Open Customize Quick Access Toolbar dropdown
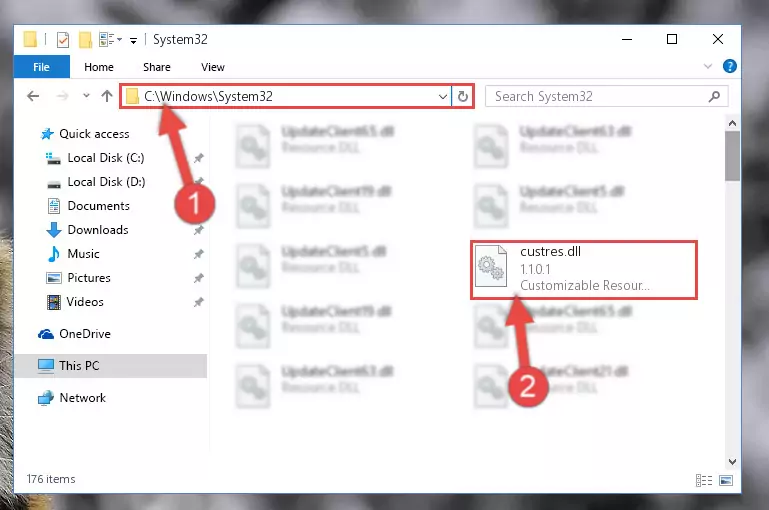This screenshot has height=510, width=769. tap(133, 41)
